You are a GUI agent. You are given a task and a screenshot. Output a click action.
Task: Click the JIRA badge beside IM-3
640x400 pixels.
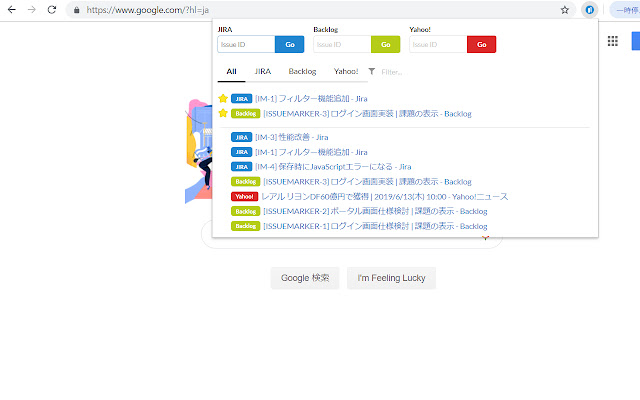point(241,137)
